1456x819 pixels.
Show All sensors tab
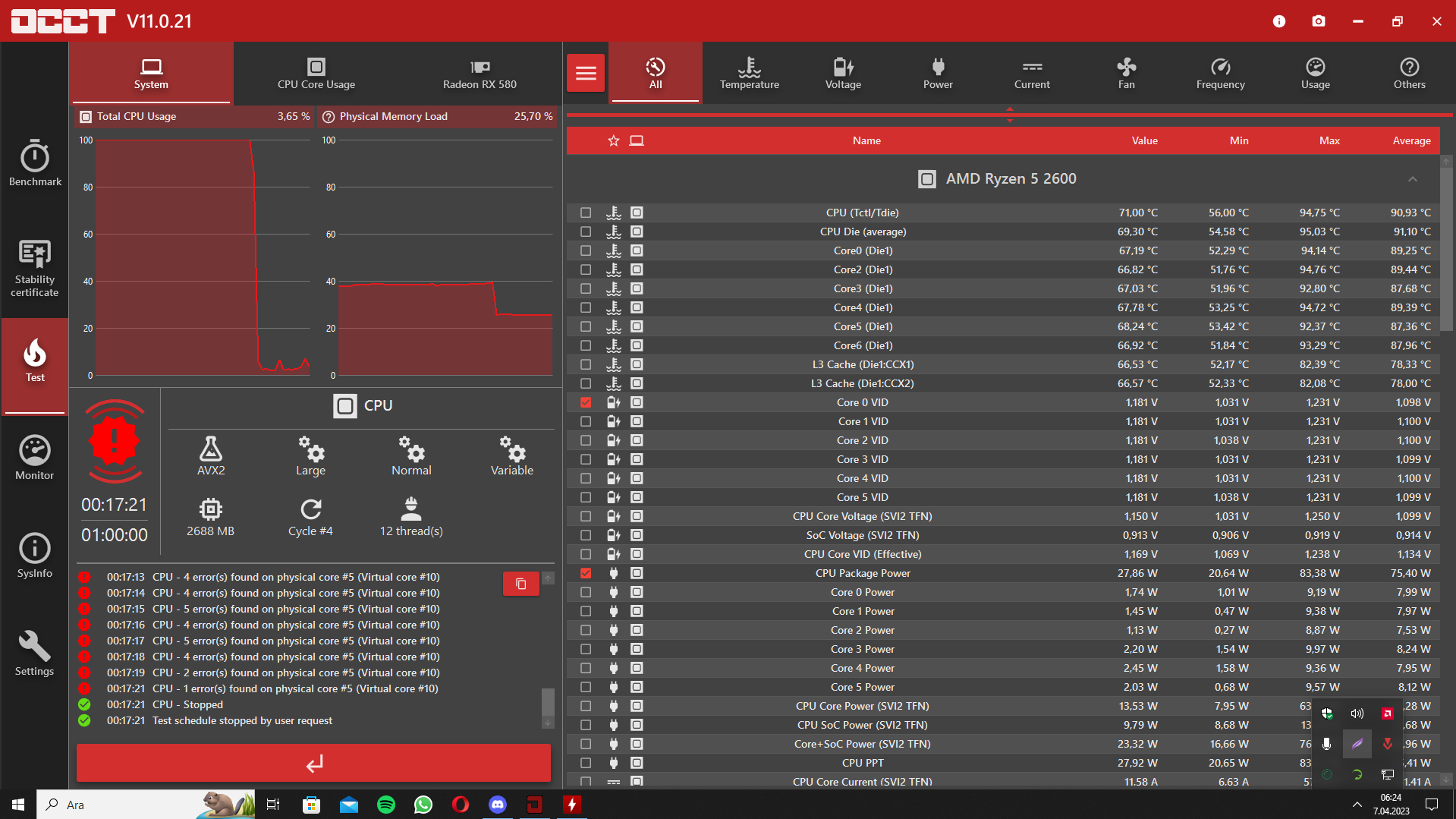656,73
